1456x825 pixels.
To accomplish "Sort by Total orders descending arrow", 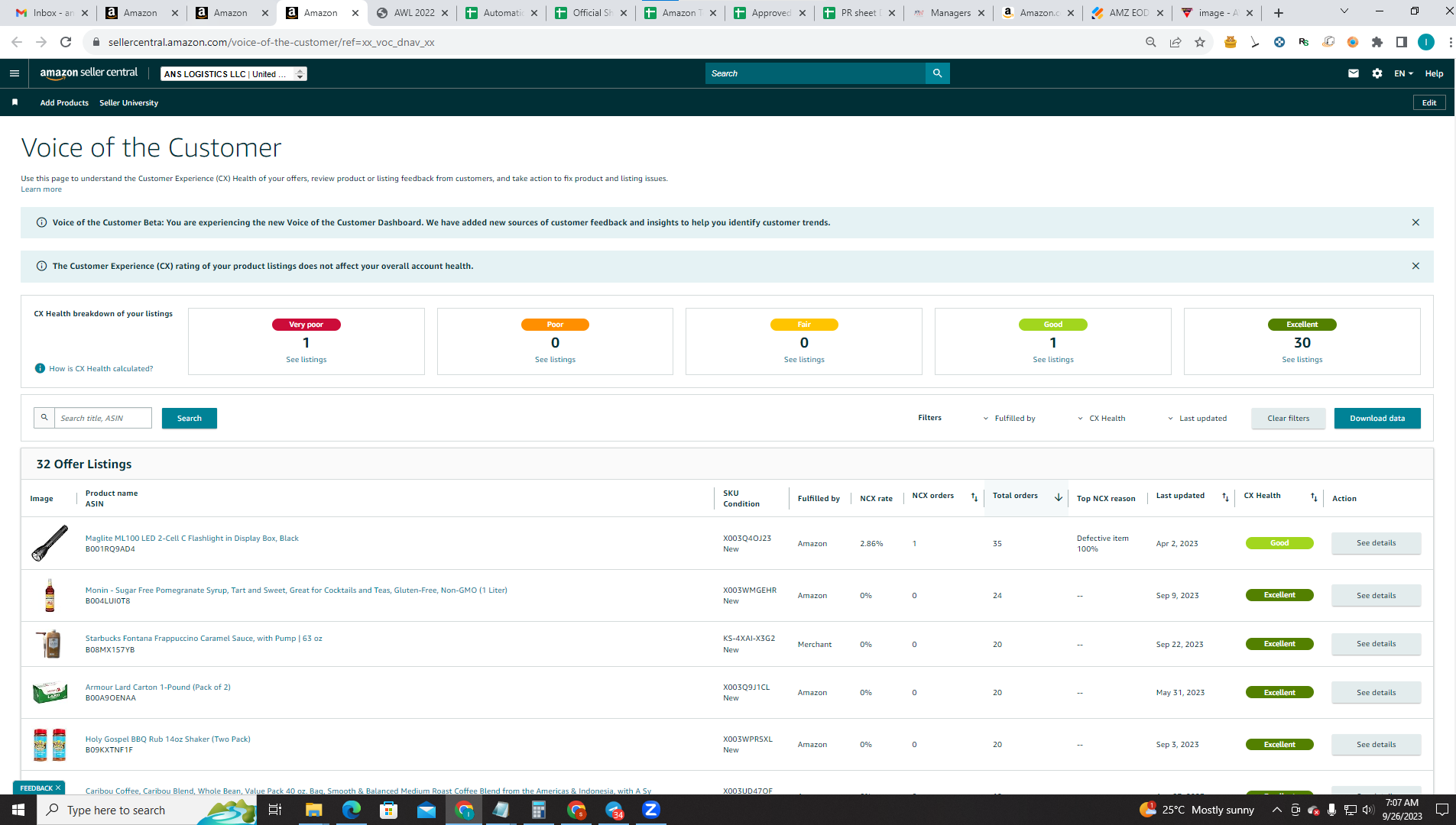I will pyautogui.click(x=1059, y=497).
